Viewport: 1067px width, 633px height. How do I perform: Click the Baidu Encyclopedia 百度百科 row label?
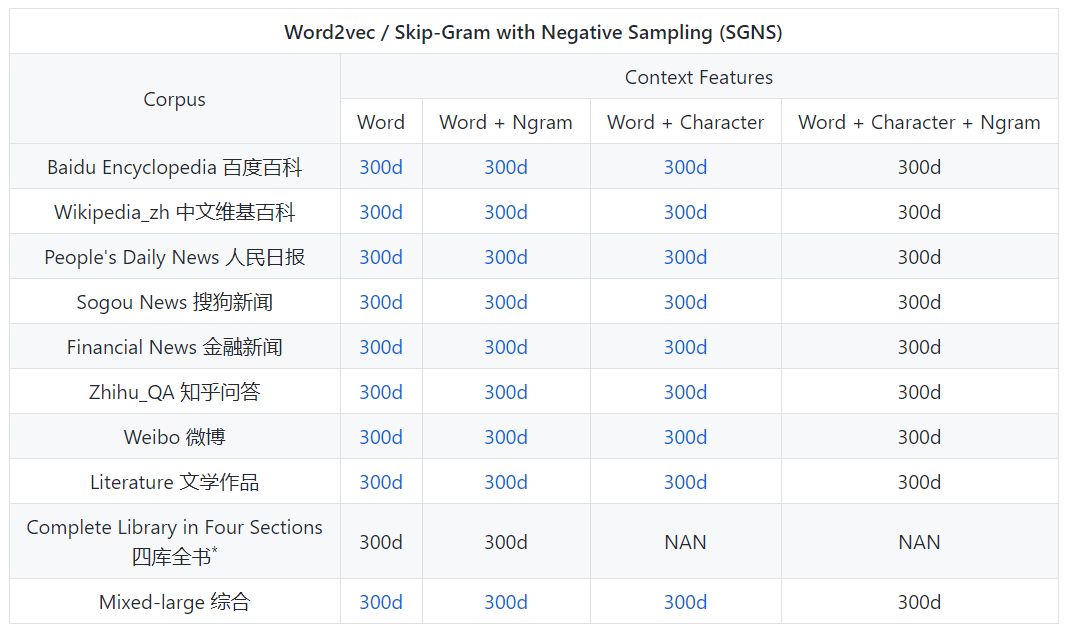174,167
